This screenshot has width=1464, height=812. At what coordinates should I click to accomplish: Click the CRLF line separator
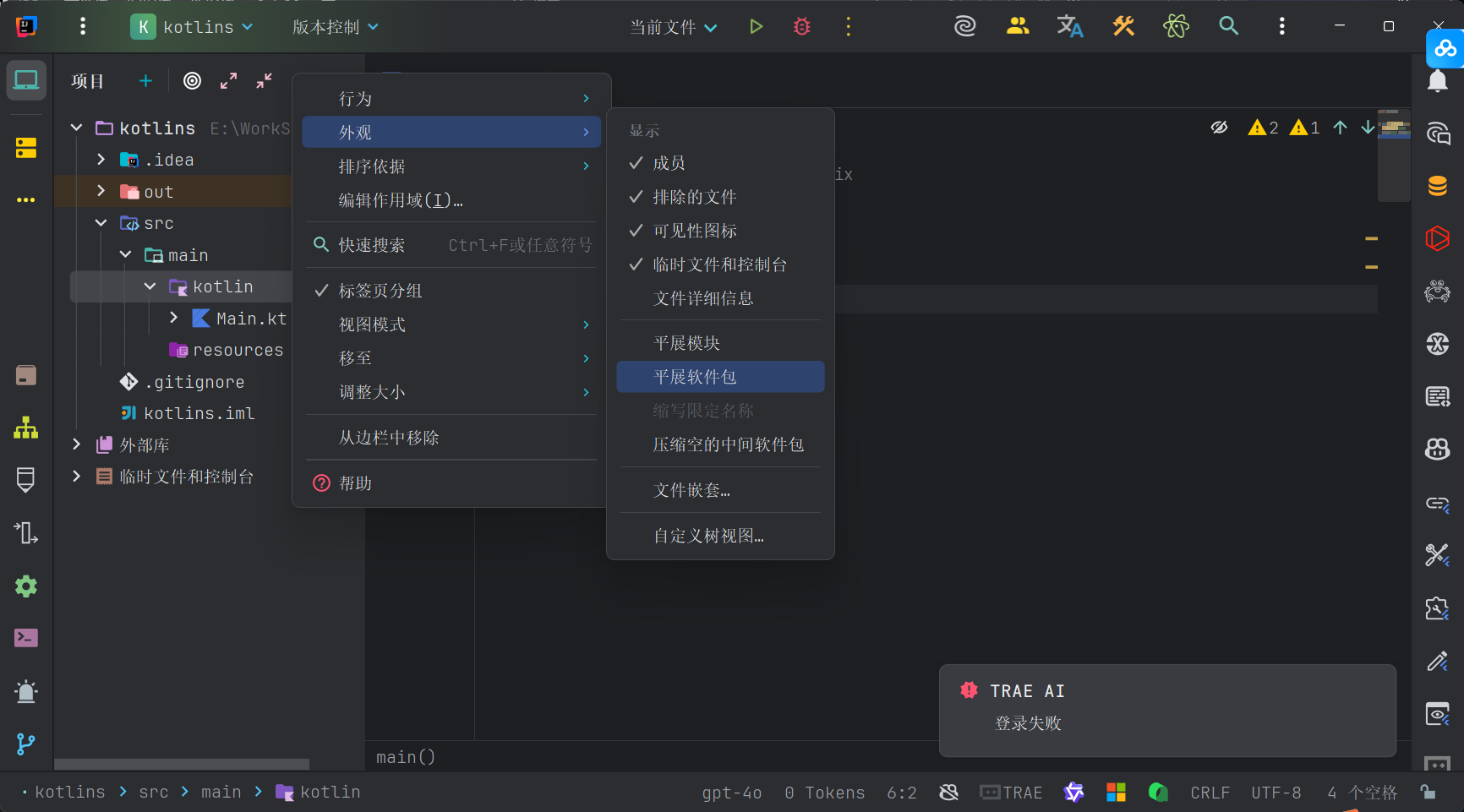pos(1210,793)
